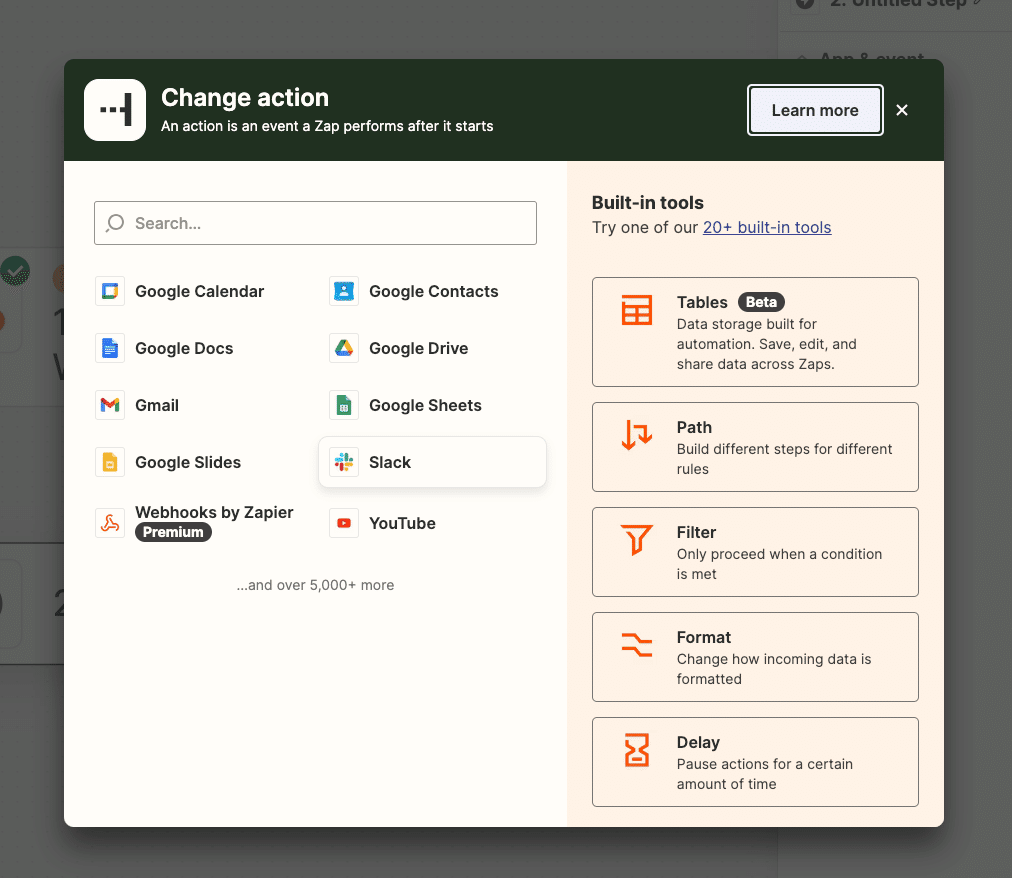
Task: Click the Change action title
Action: (245, 97)
